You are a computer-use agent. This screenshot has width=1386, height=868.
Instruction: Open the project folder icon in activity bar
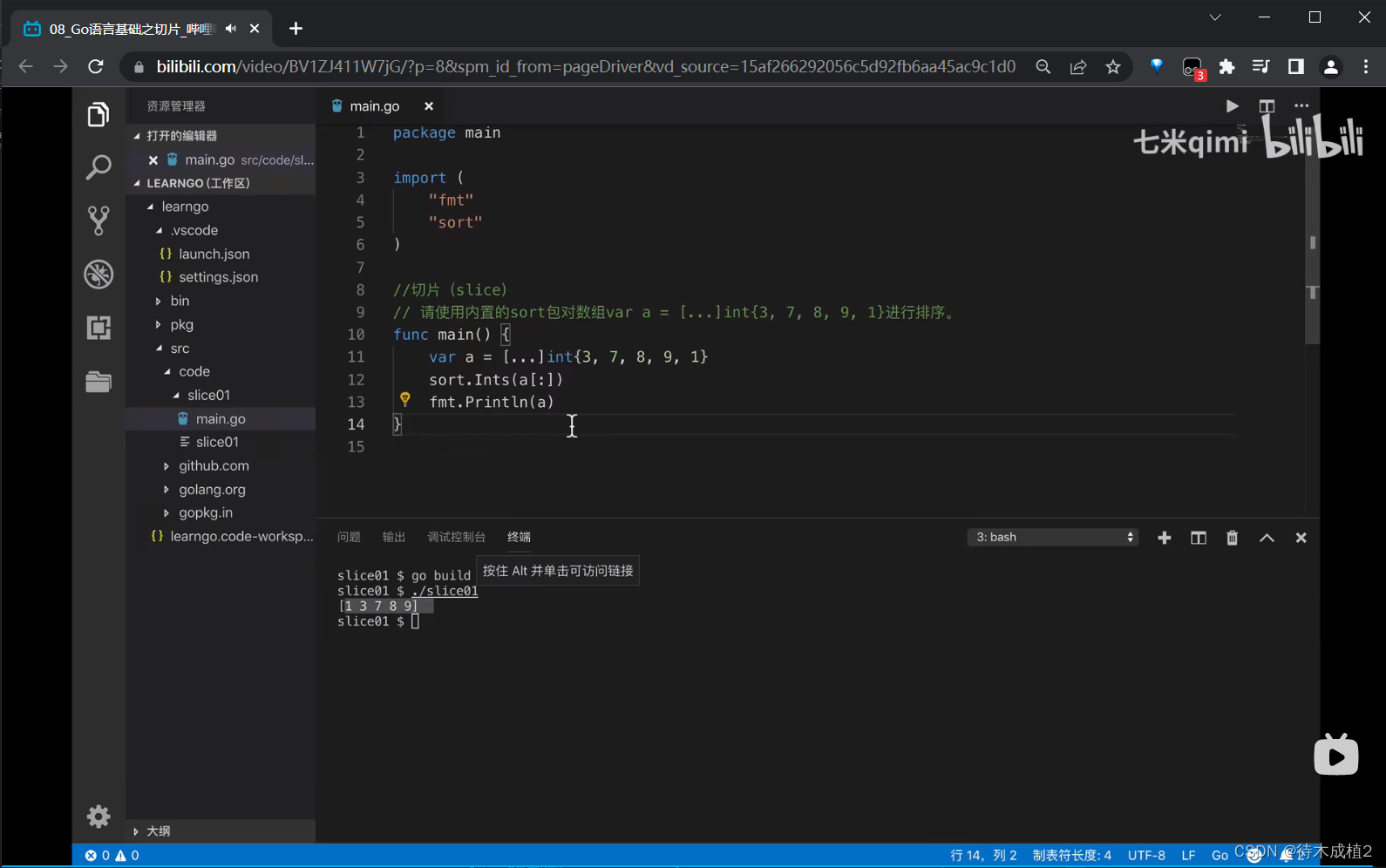(x=99, y=382)
